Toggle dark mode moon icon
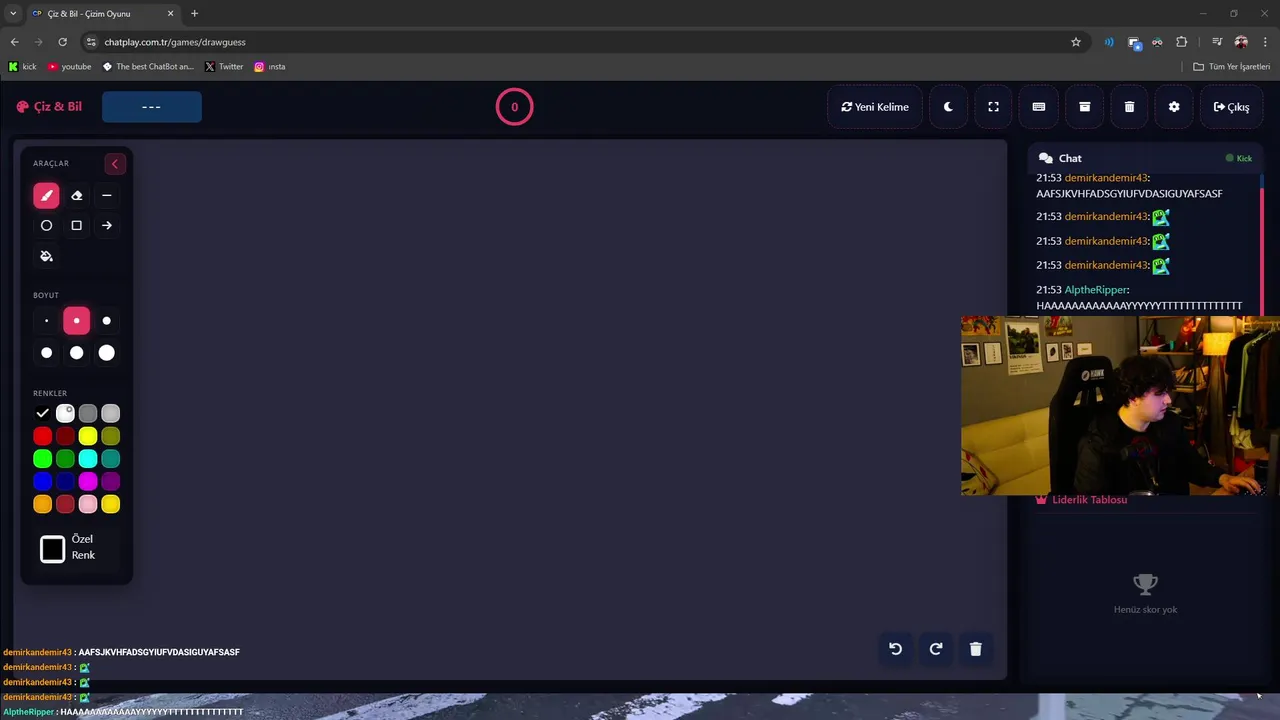The width and height of the screenshot is (1280, 720). click(948, 107)
